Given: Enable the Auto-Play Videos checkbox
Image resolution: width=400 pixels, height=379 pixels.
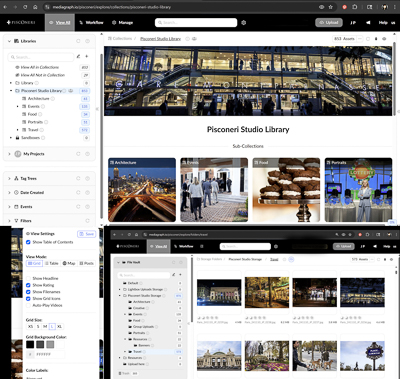Looking at the screenshot, I should coord(28,305).
